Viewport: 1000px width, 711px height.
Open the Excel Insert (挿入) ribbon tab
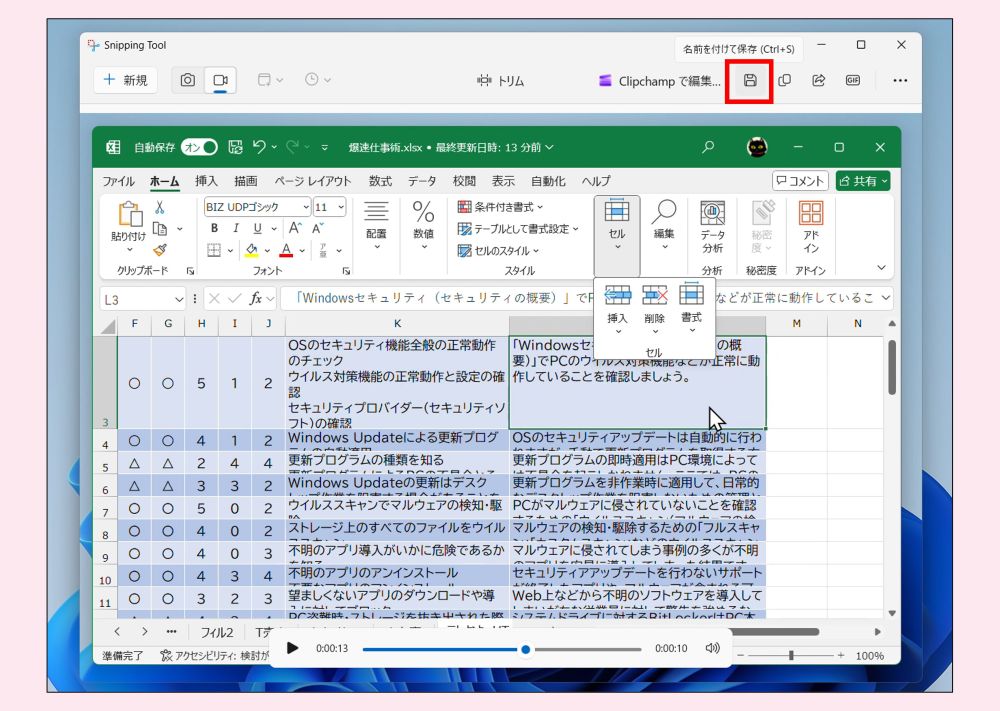pos(206,181)
